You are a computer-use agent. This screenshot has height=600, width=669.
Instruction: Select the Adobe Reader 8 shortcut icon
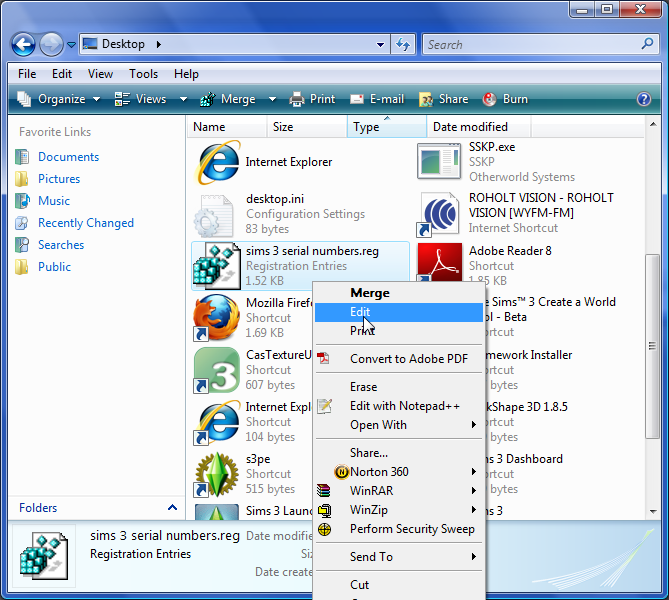tap(439, 262)
